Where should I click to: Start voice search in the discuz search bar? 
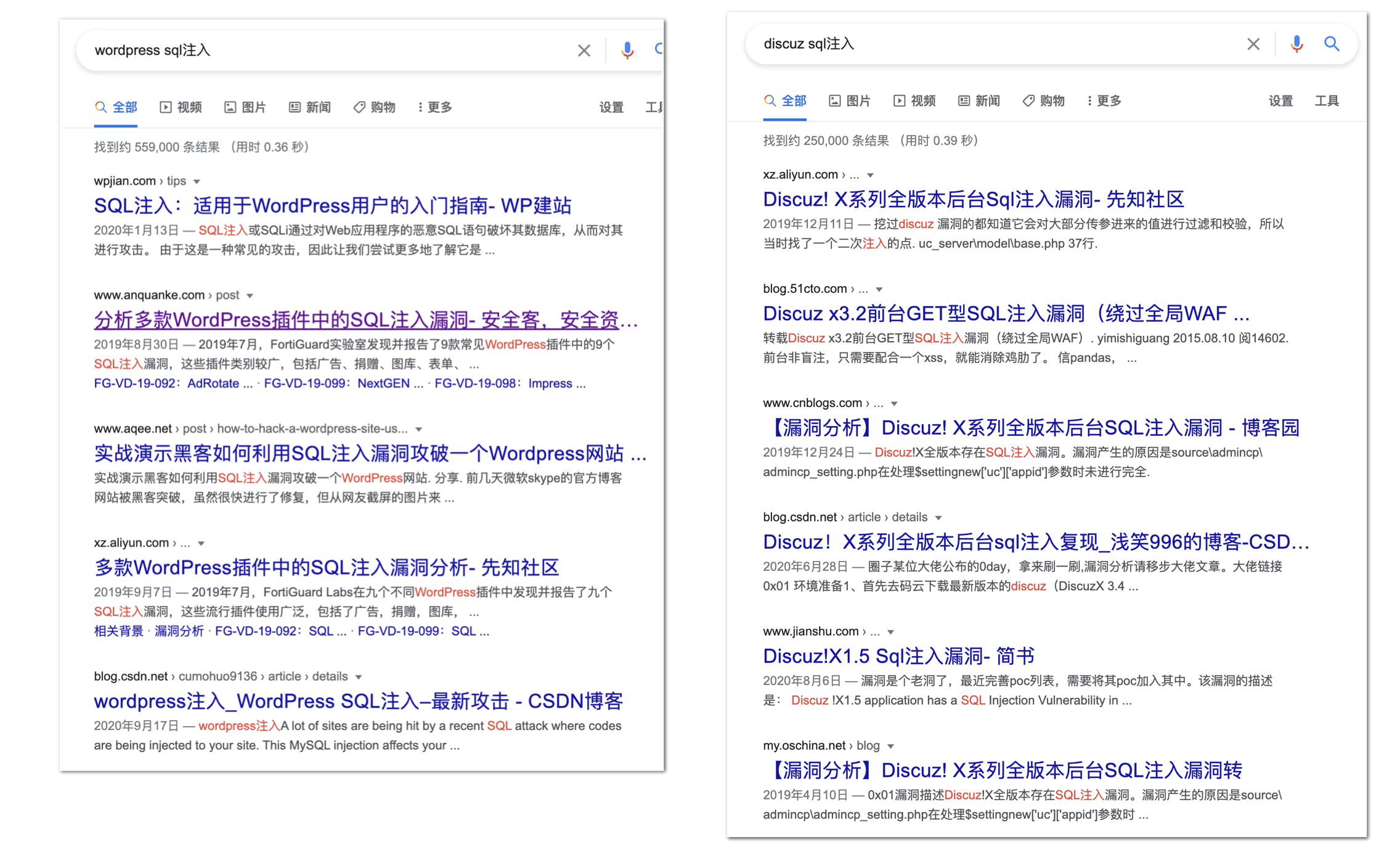[x=1296, y=44]
